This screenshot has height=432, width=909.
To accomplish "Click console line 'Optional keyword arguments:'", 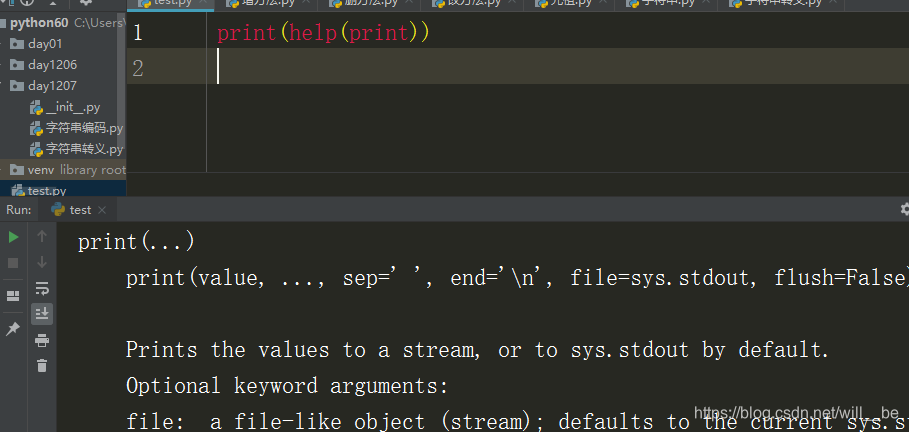I will (x=288, y=386).
